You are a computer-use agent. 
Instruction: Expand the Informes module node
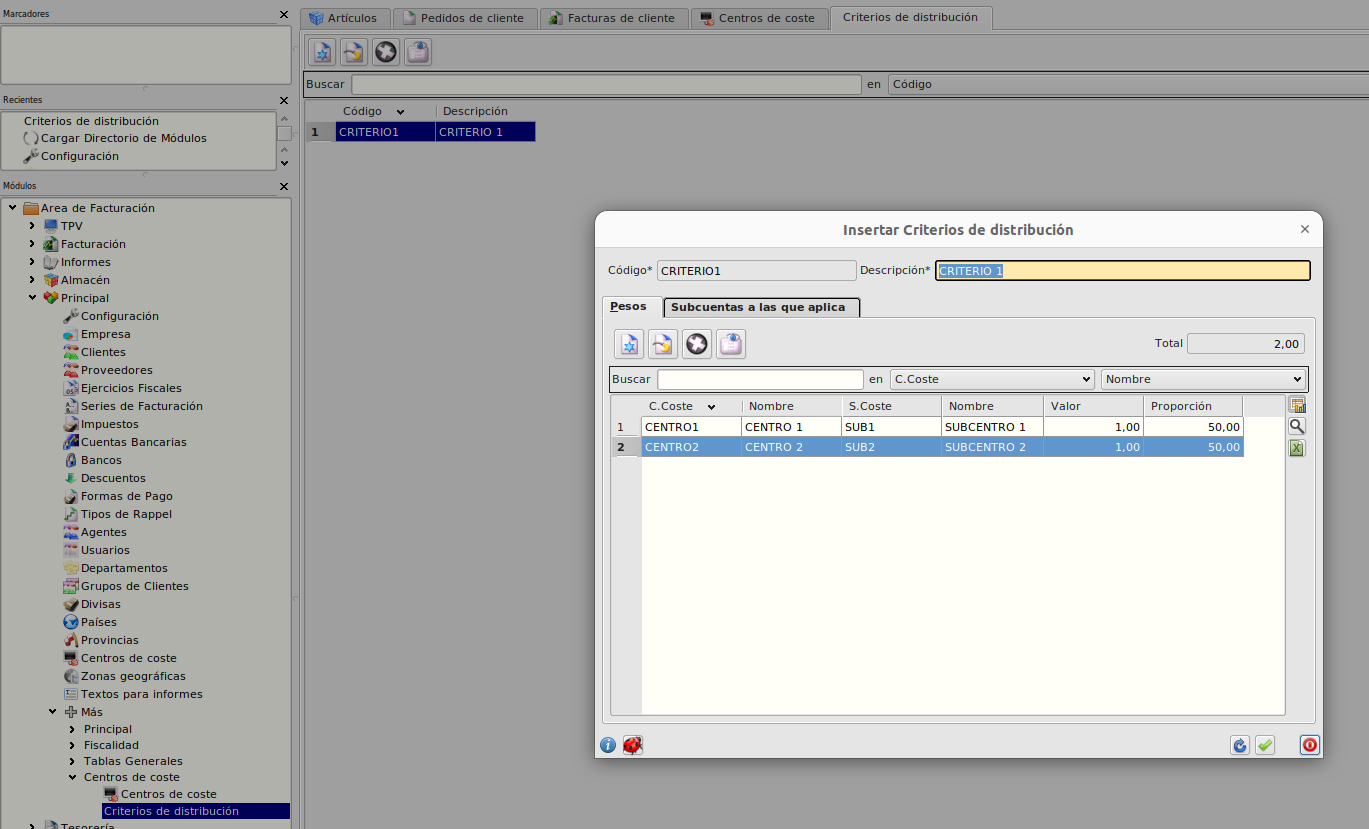coord(32,262)
